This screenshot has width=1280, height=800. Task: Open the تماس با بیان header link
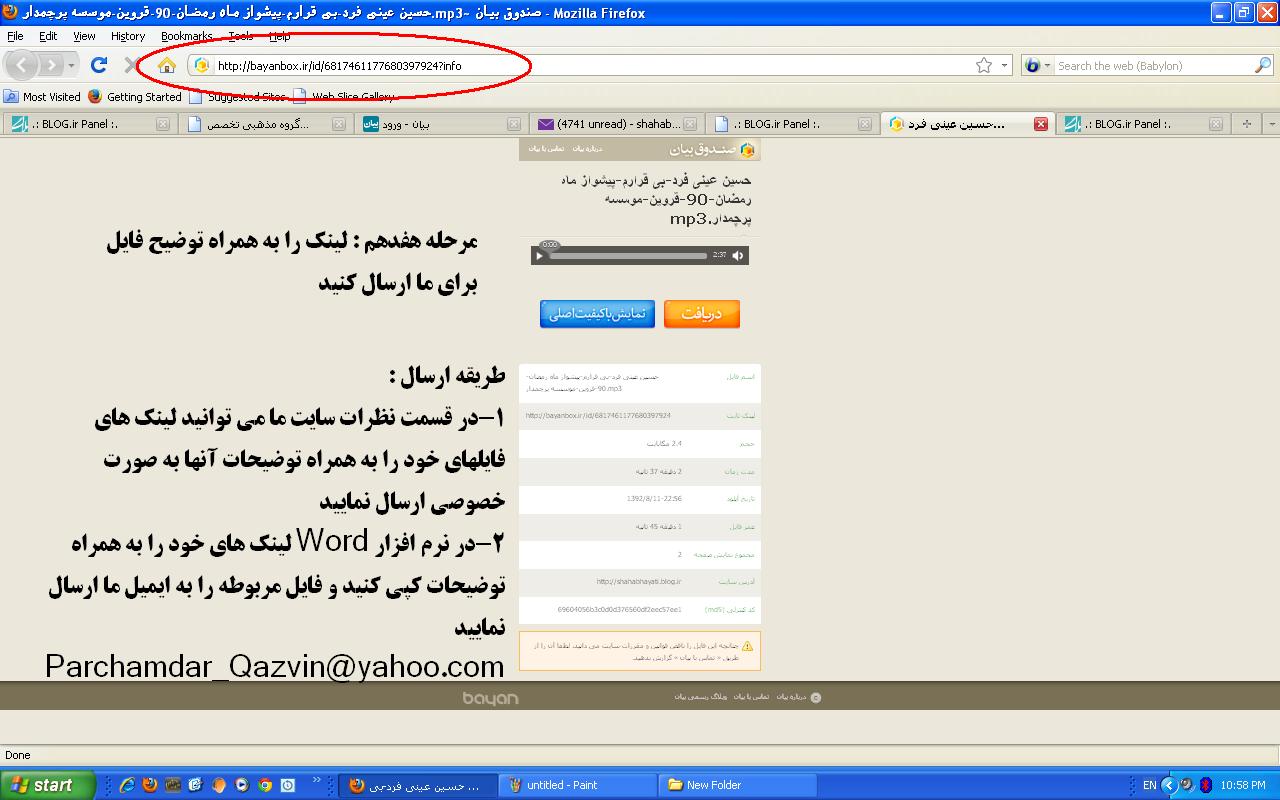547,149
